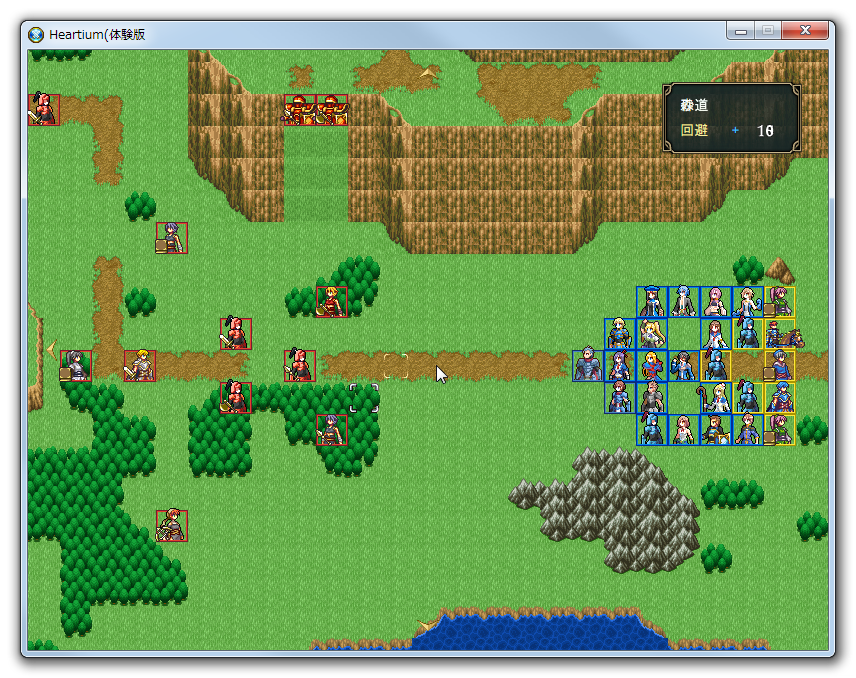
Task: Select the blonde girl with blue gauntlets
Action: 748,302
